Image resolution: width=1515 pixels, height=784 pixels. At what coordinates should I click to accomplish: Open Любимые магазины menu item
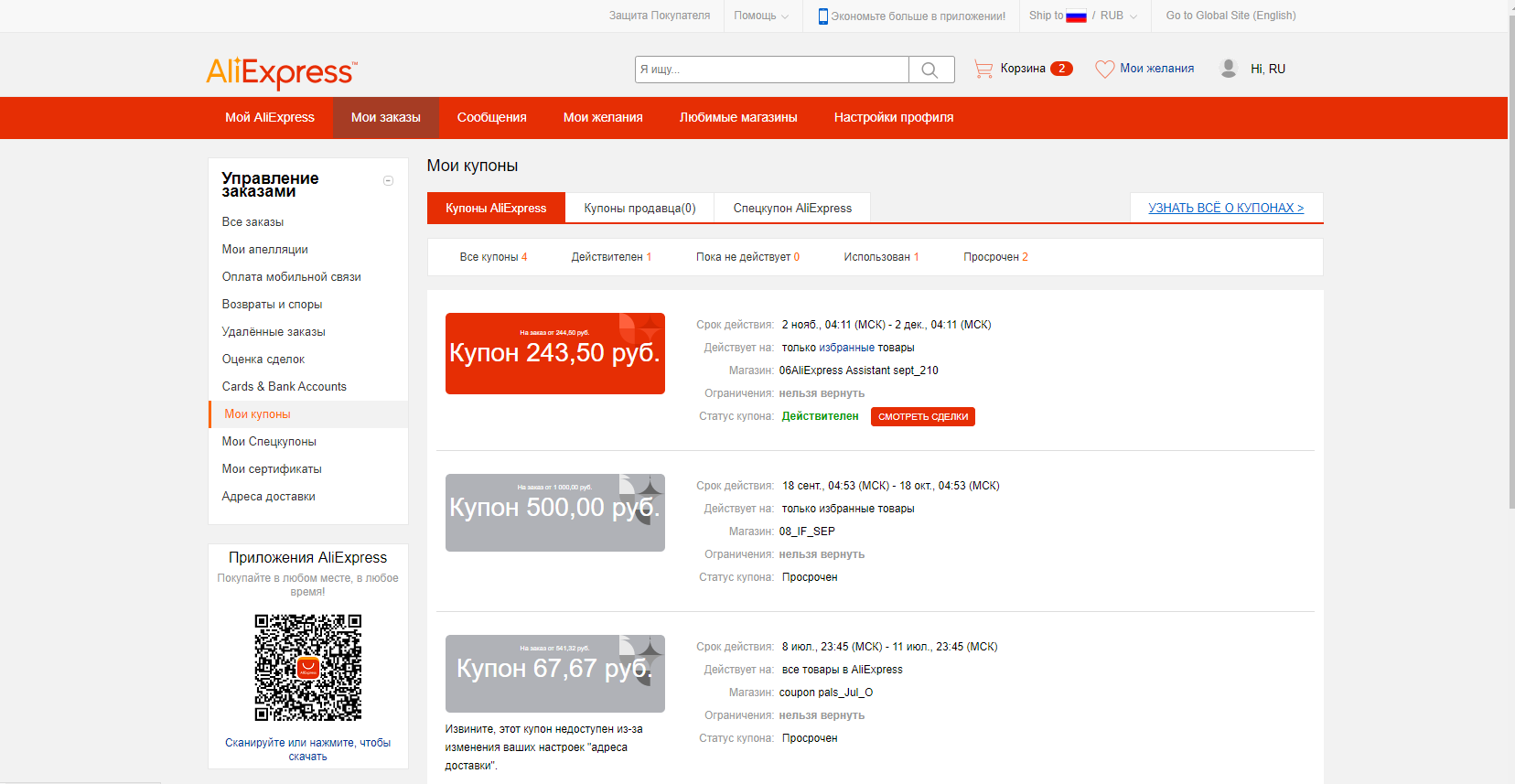pyautogui.click(x=738, y=117)
